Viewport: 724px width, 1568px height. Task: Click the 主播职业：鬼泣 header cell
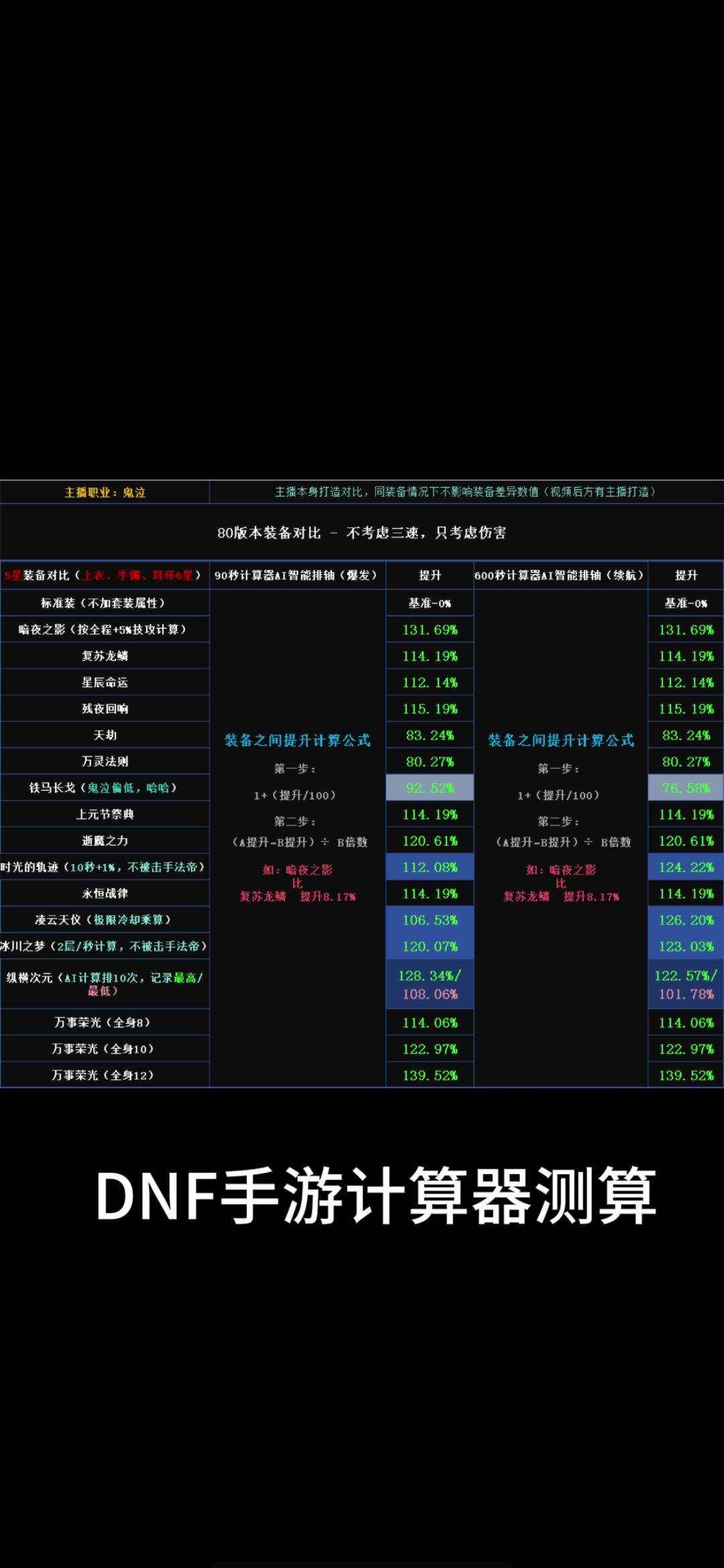click(x=105, y=493)
